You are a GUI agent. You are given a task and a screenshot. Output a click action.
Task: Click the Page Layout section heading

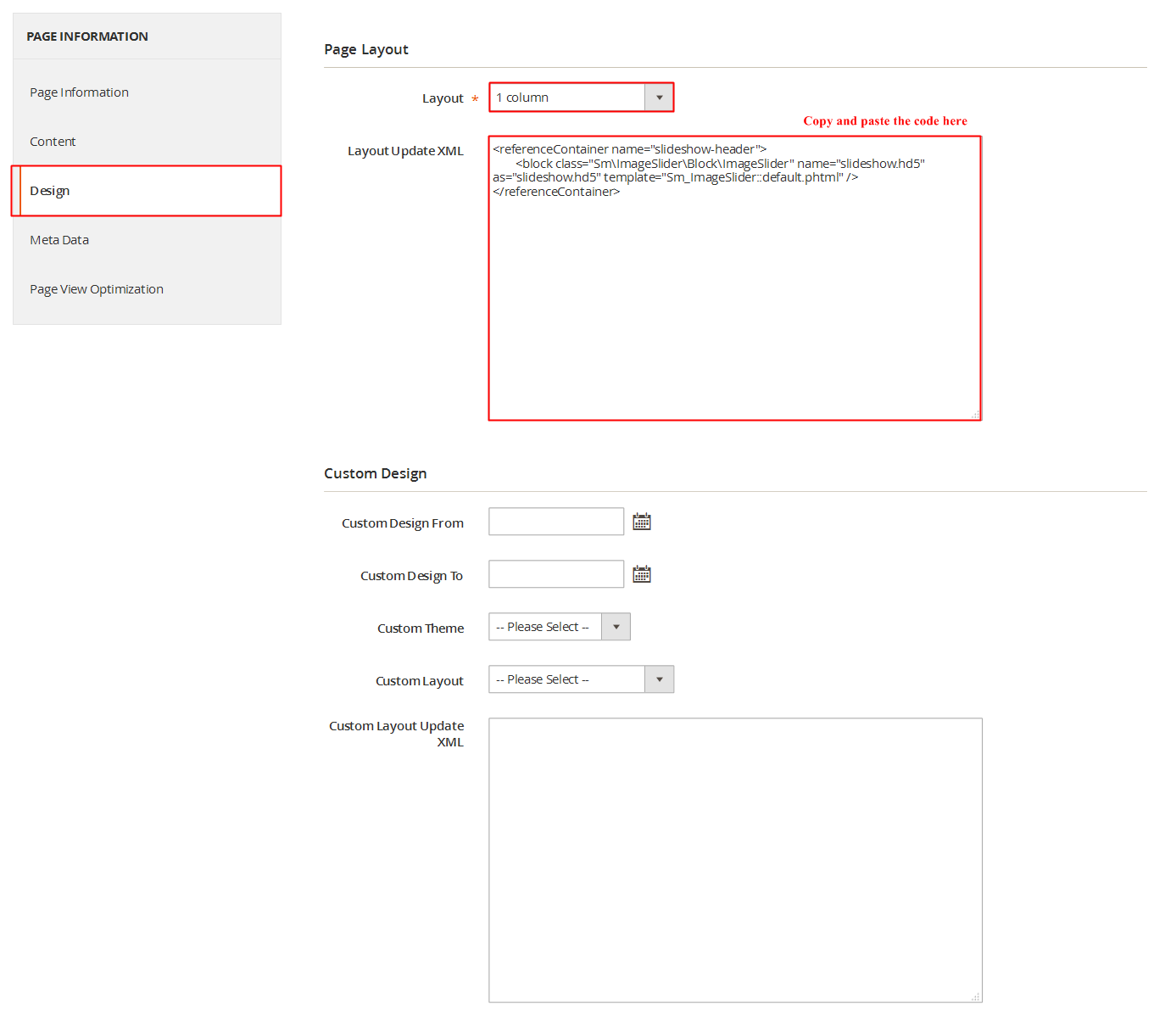point(366,49)
